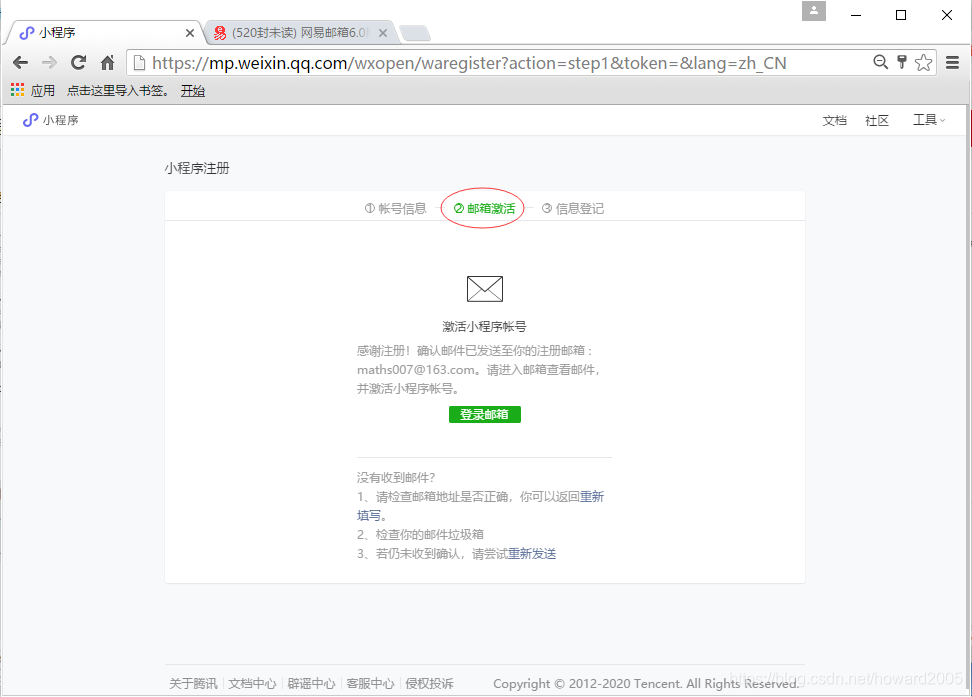Open the browser hamburger menu
This screenshot has height=697, width=972.
[x=952, y=62]
